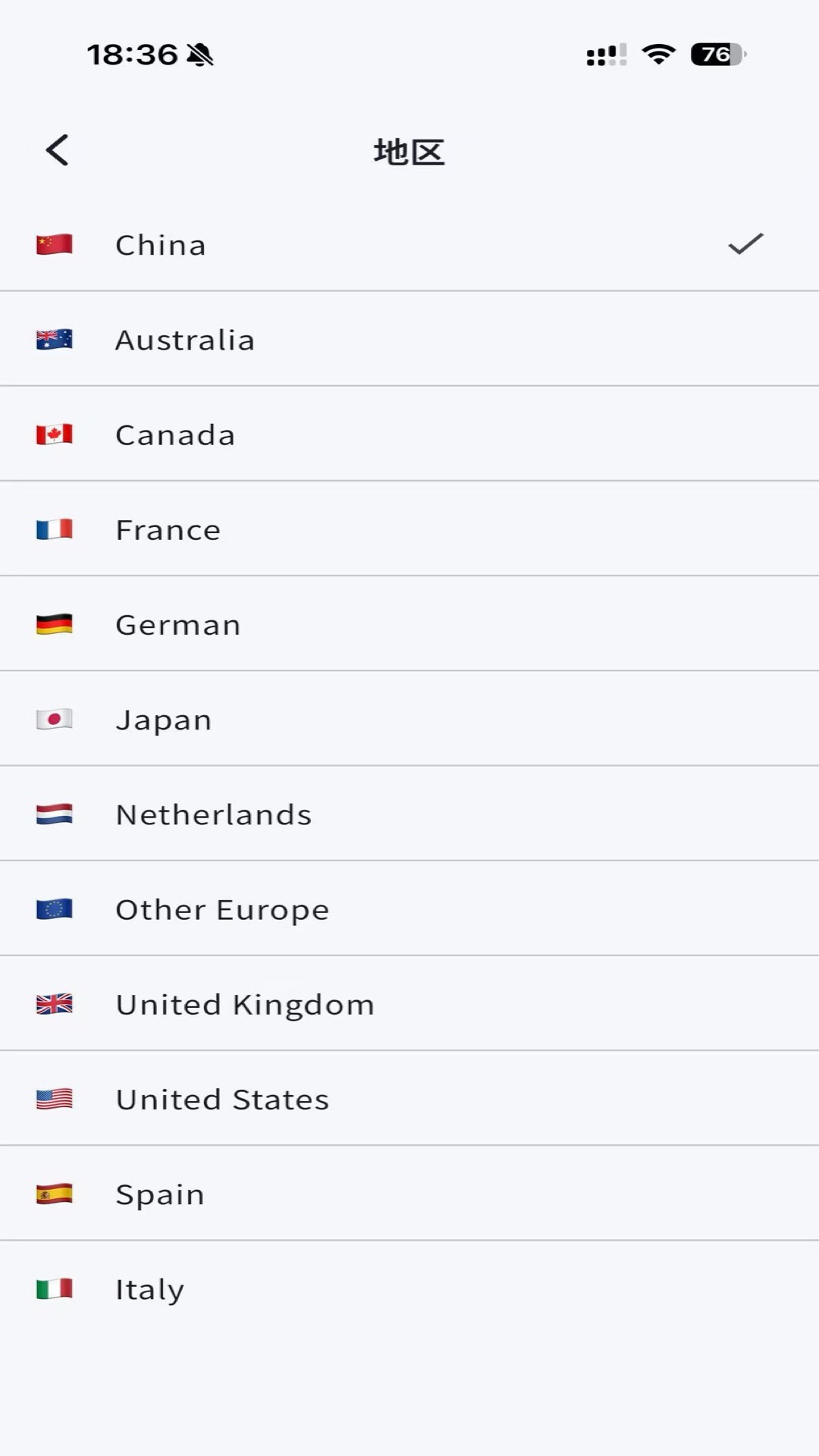Tap the battery indicator in status bar

click(x=718, y=55)
